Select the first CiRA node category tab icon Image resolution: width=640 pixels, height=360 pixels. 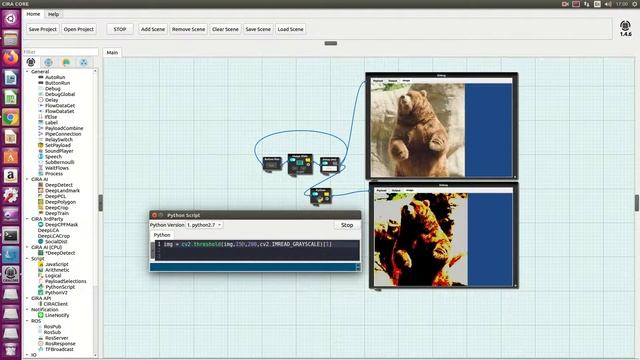point(31,62)
